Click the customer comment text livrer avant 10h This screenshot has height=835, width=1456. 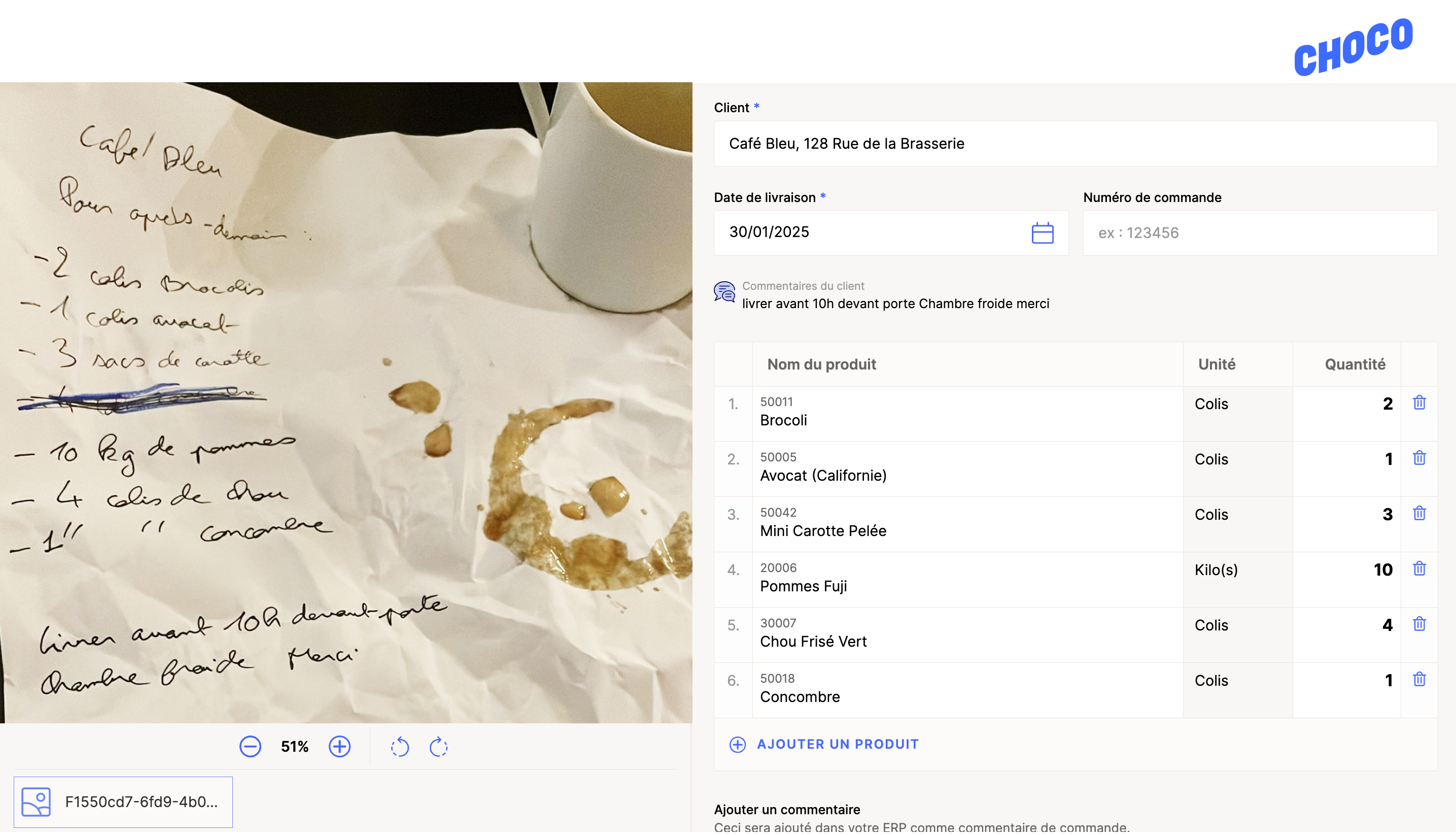pyautogui.click(x=895, y=304)
